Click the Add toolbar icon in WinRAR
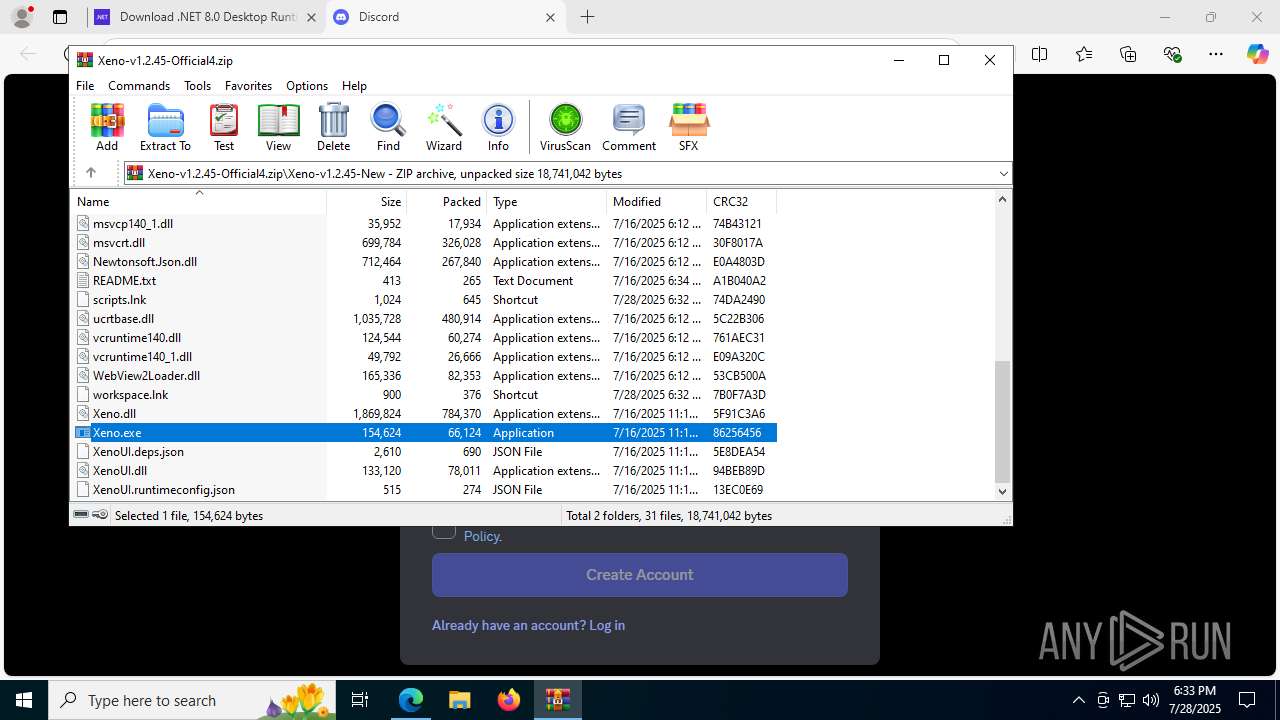Viewport: 1280px width, 720px height. coord(107,127)
